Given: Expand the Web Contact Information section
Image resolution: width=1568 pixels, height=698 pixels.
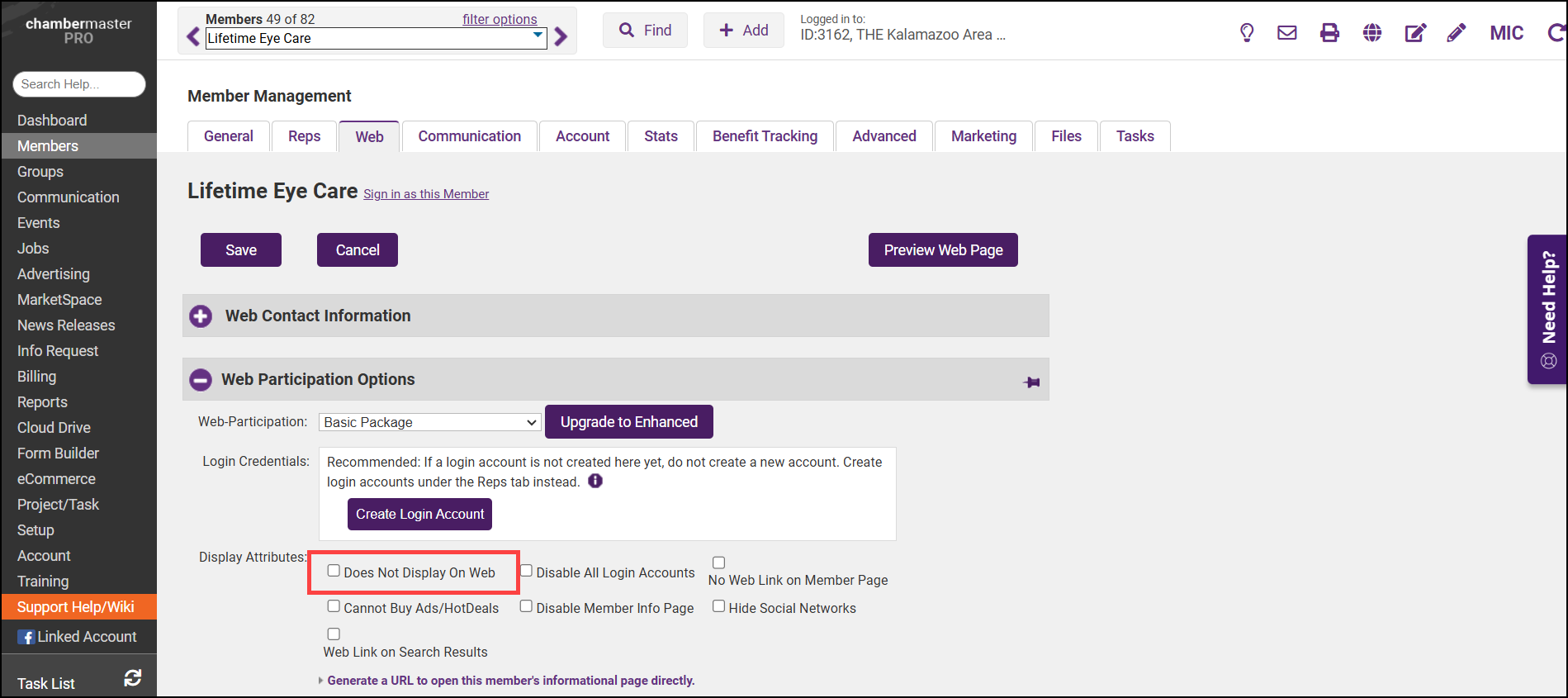Looking at the screenshot, I should click(x=201, y=316).
